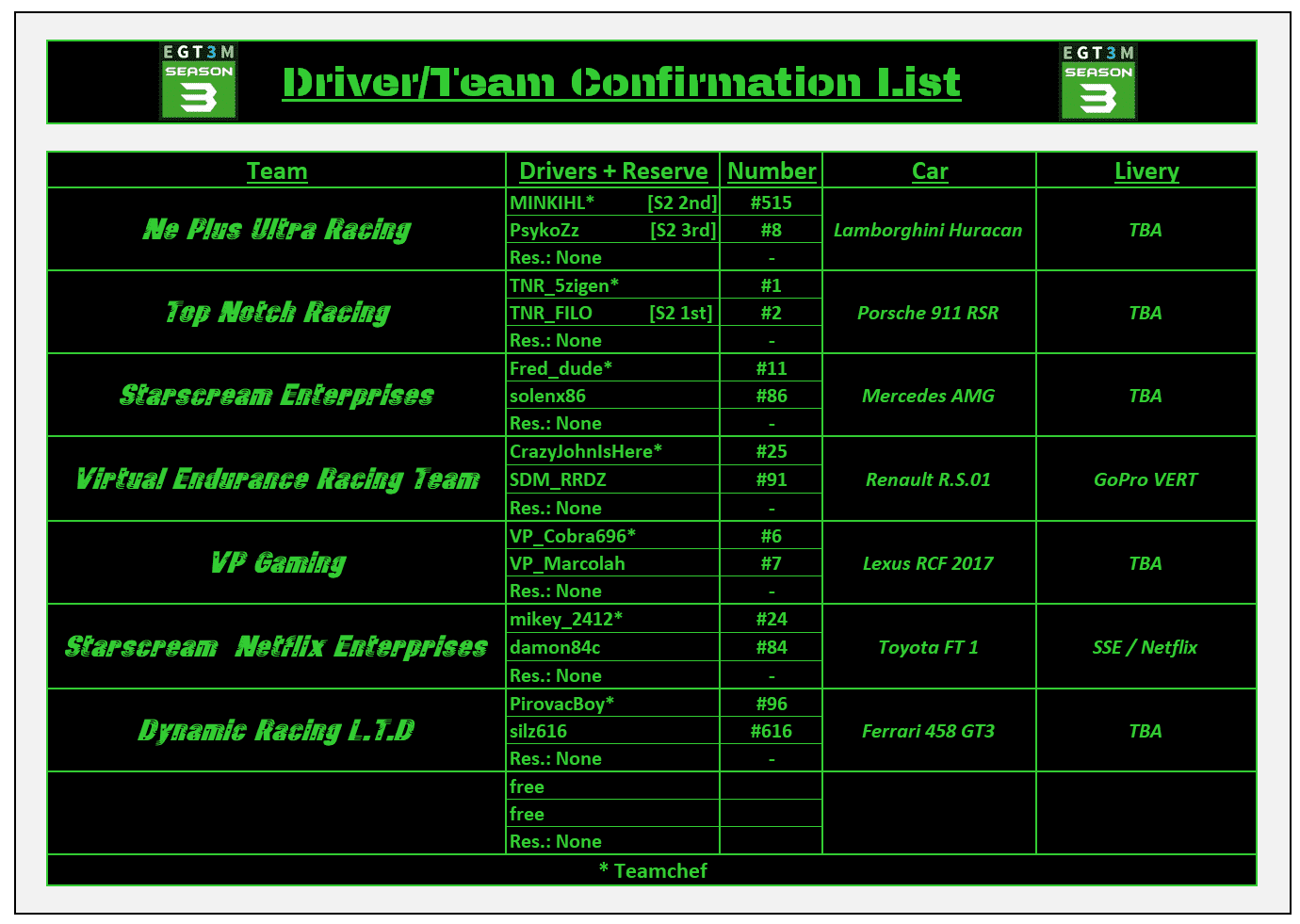The image size is (1300, 924).
Task: Select driver CrazyJohnIsHere* cell
Action: coord(613,451)
